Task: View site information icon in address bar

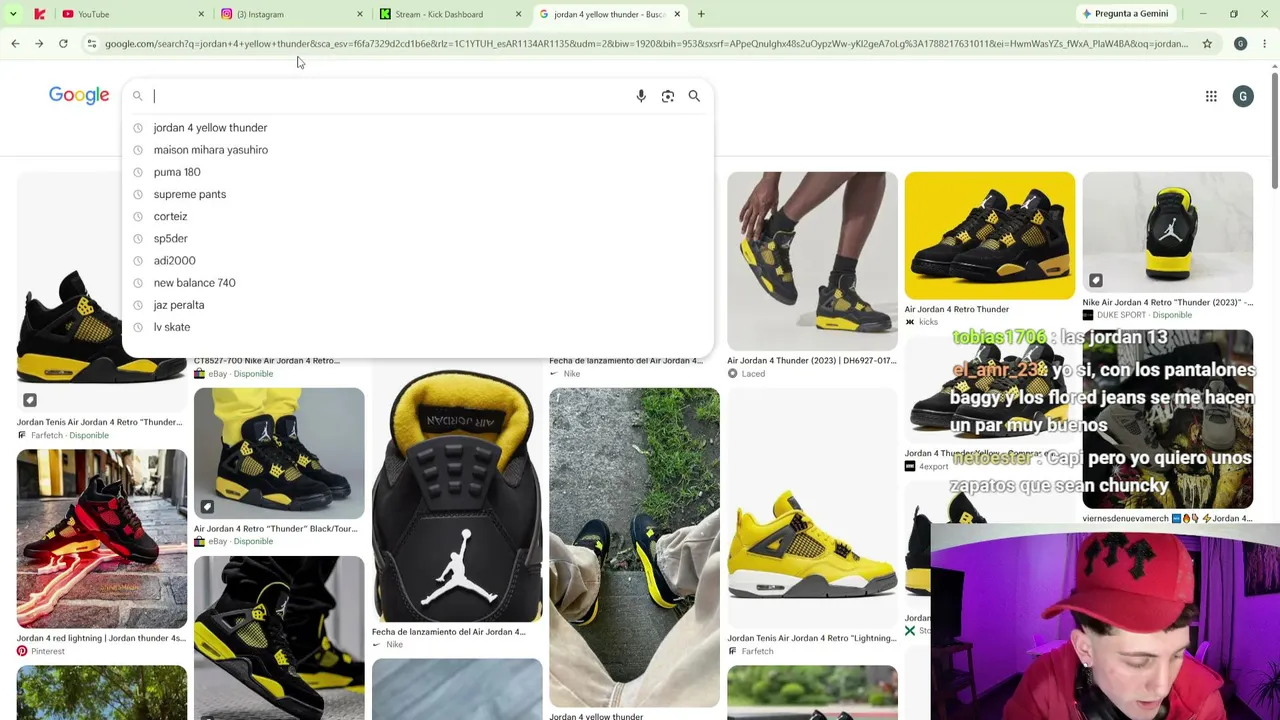Action: point(92,44)
